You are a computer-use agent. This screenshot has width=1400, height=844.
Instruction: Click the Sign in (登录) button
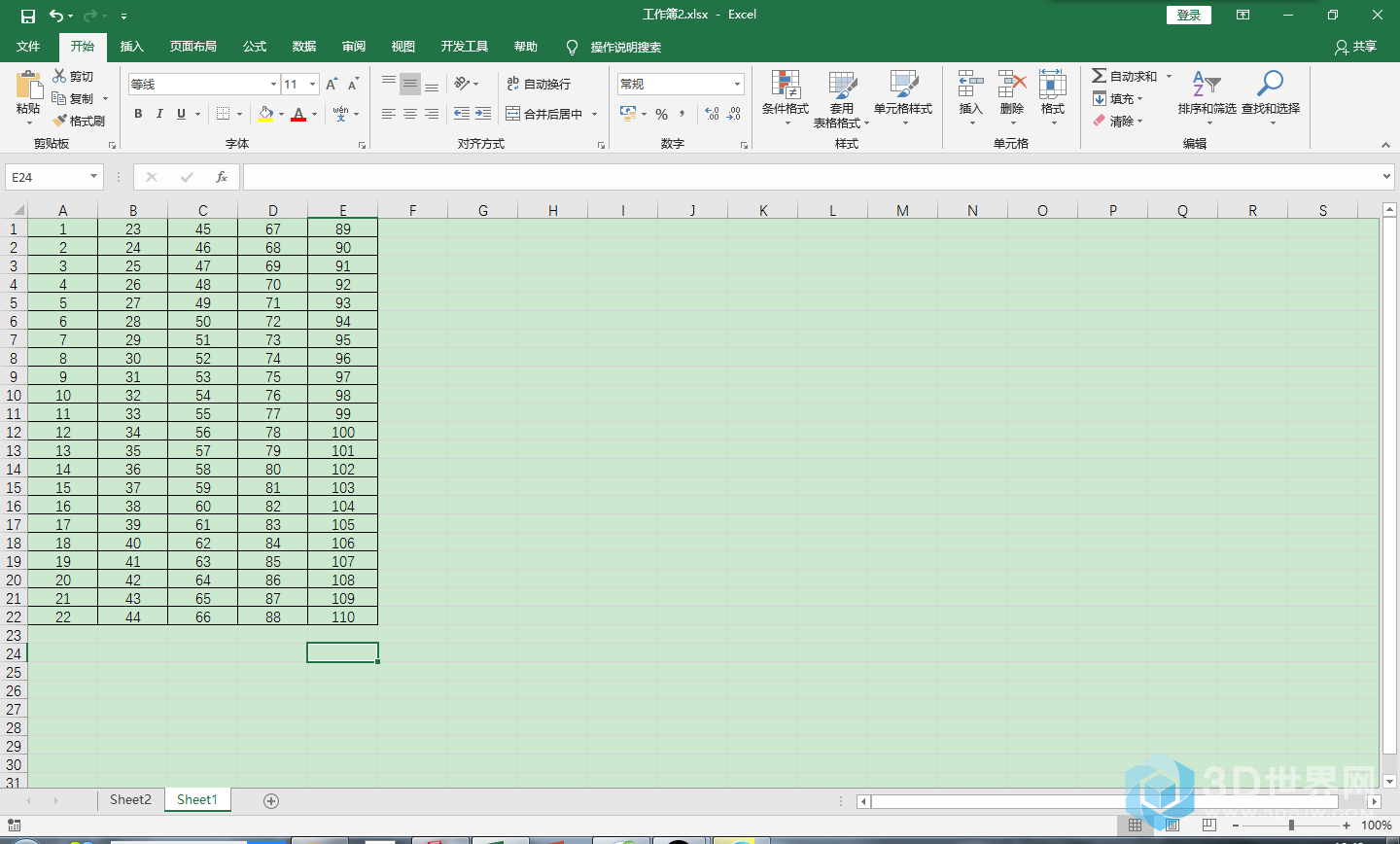(1189, 15)
